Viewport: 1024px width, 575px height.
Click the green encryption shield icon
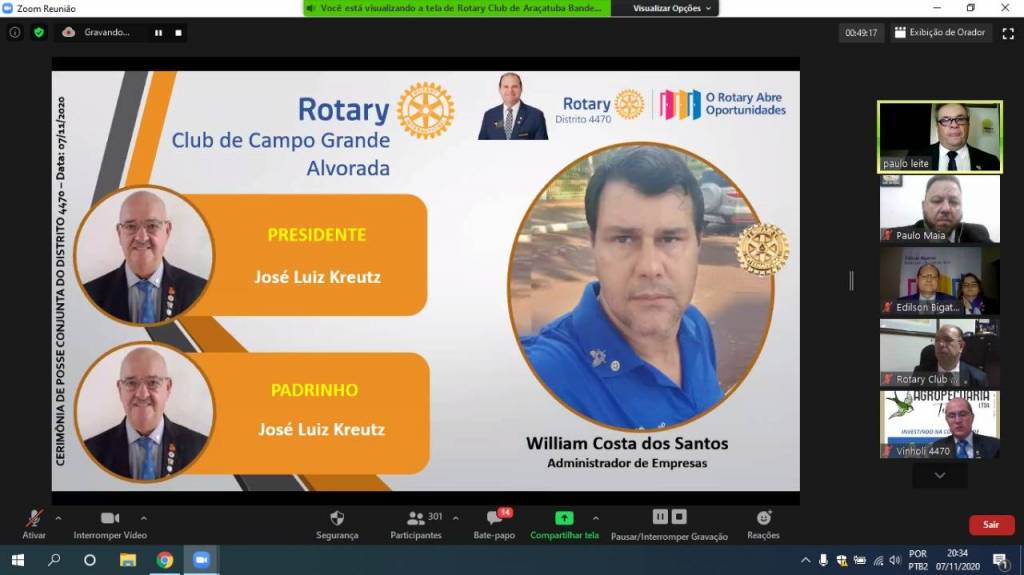[x=39, y=32]
